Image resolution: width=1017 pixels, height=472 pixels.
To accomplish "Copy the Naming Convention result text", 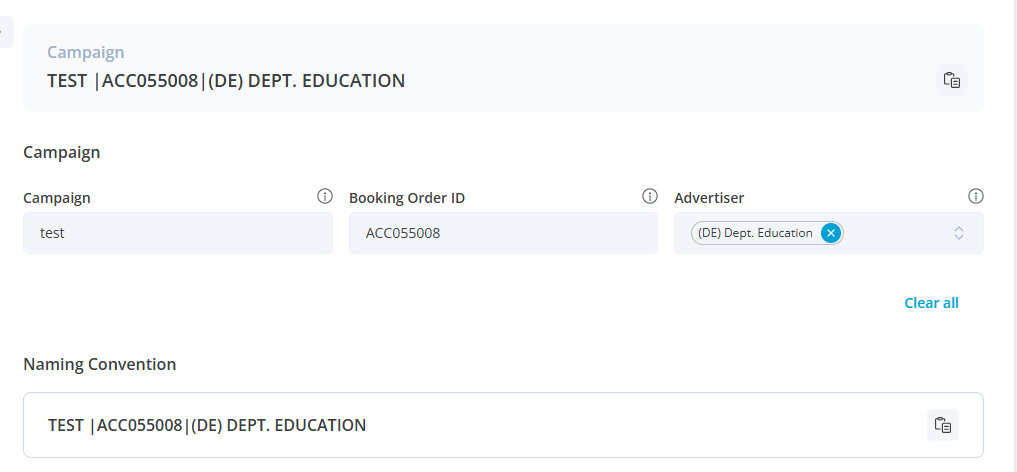I will tap(942, 425).
